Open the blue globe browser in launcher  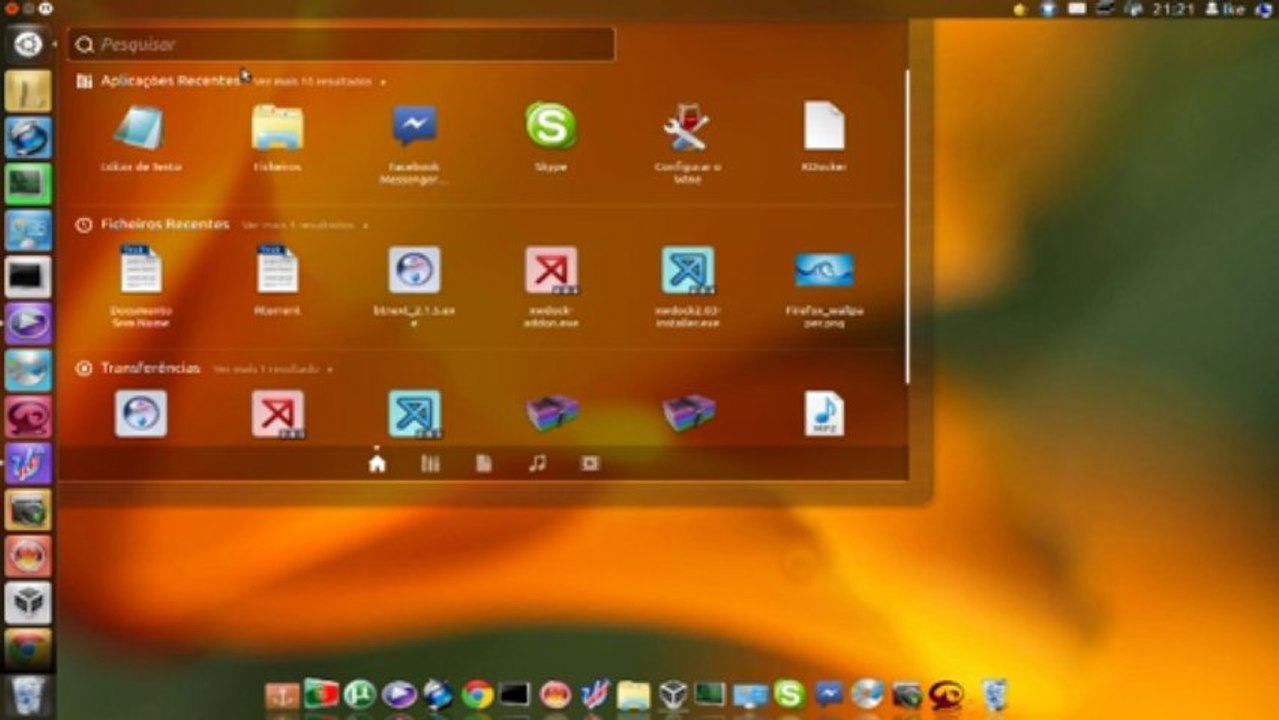tap(28, 137)
